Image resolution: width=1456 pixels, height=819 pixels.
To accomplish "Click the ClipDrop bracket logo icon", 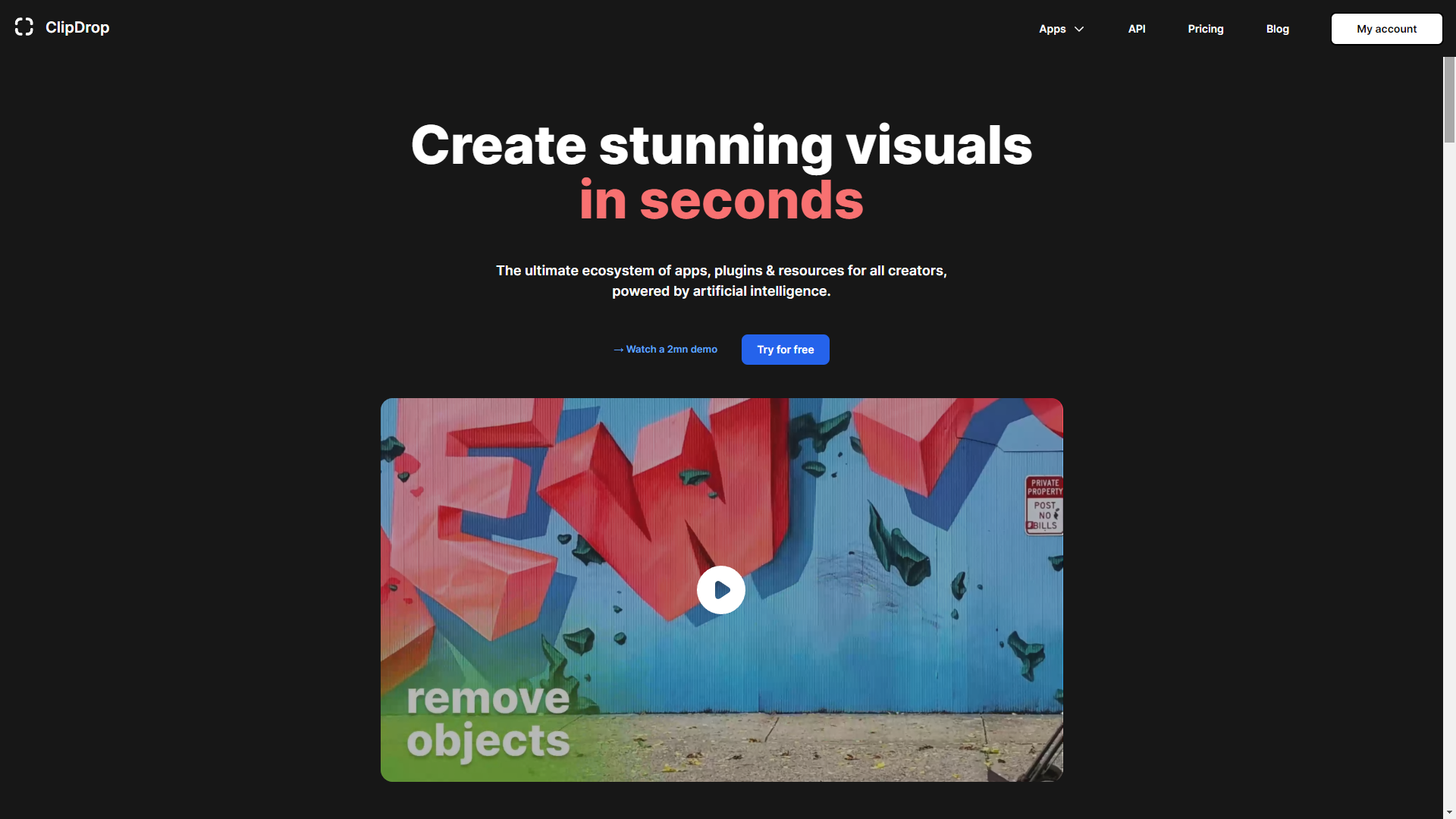I will point(24,27).
